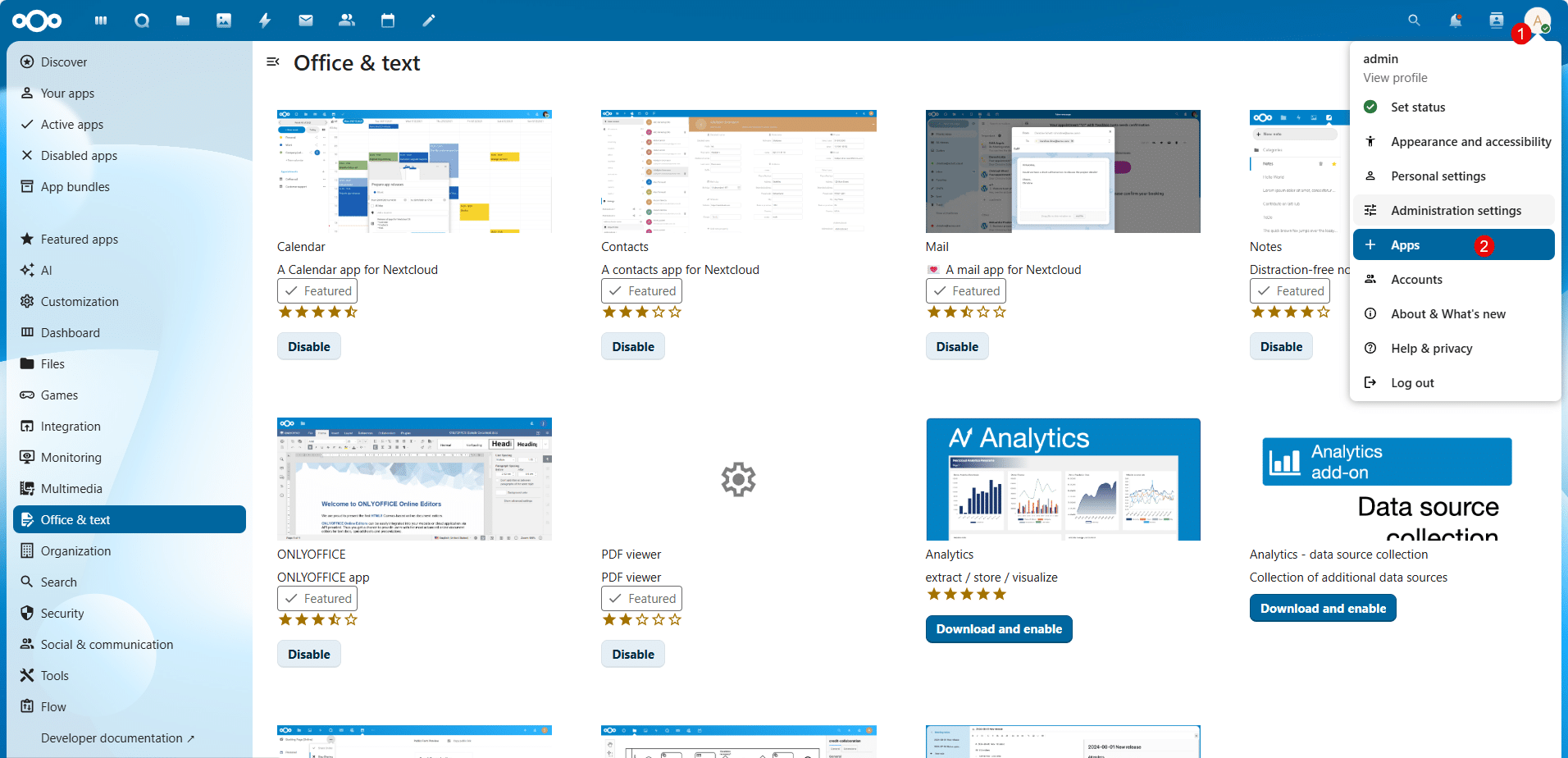This screenshot has height=758, width=1568.
Task: Select Administration settings in the user menu
Action: (x=1455, y=211)
